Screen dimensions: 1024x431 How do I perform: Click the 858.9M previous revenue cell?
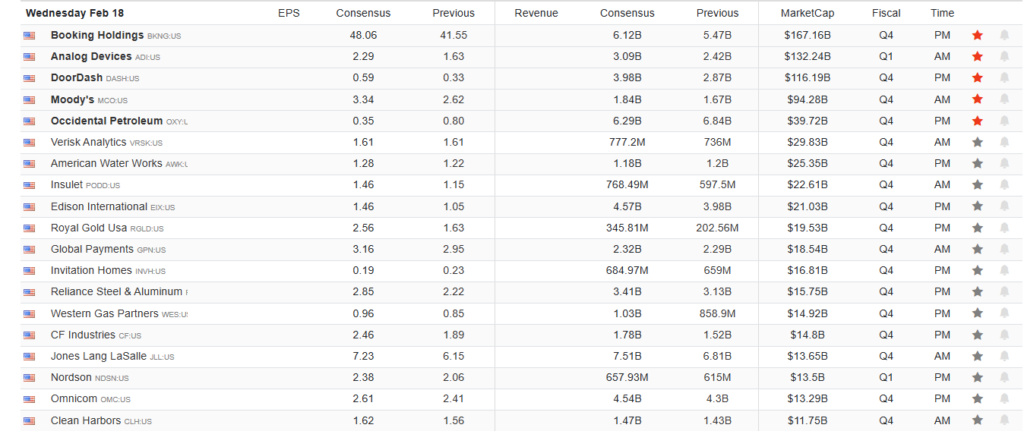click(717, 313)
